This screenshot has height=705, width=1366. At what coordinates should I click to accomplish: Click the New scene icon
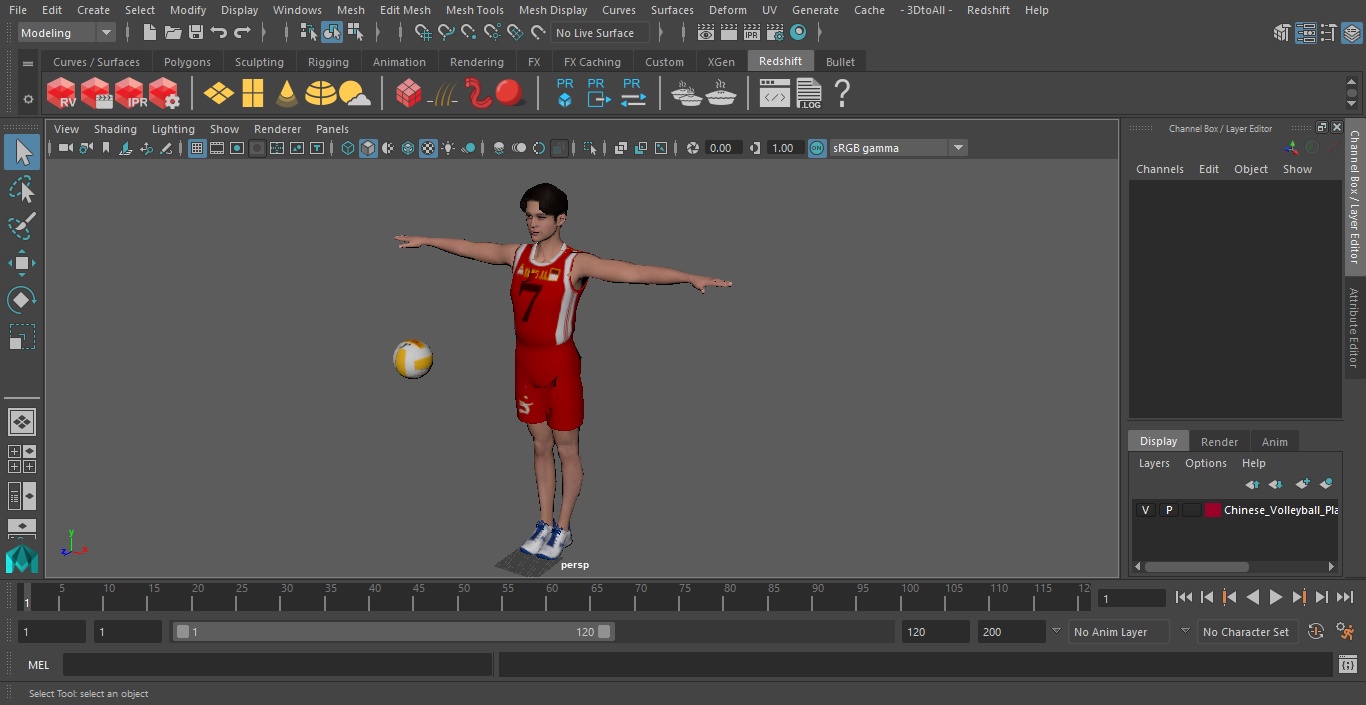pyautogui.click(x=150, y=33)
